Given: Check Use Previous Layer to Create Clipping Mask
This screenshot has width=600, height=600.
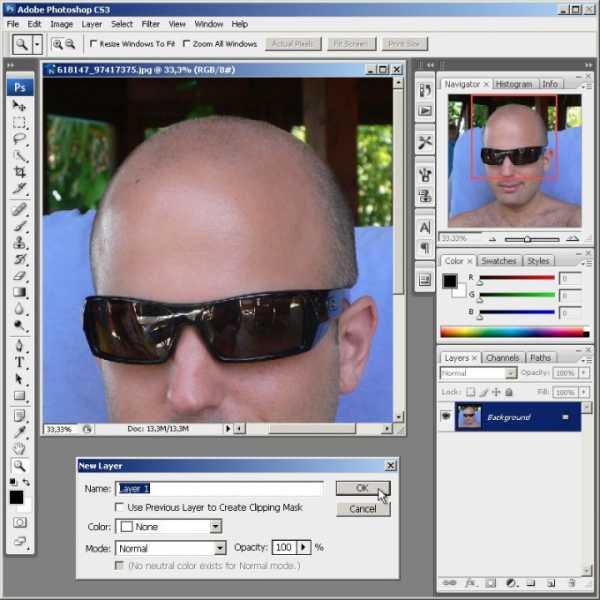Looking at the screenshot, I should 119,507.
